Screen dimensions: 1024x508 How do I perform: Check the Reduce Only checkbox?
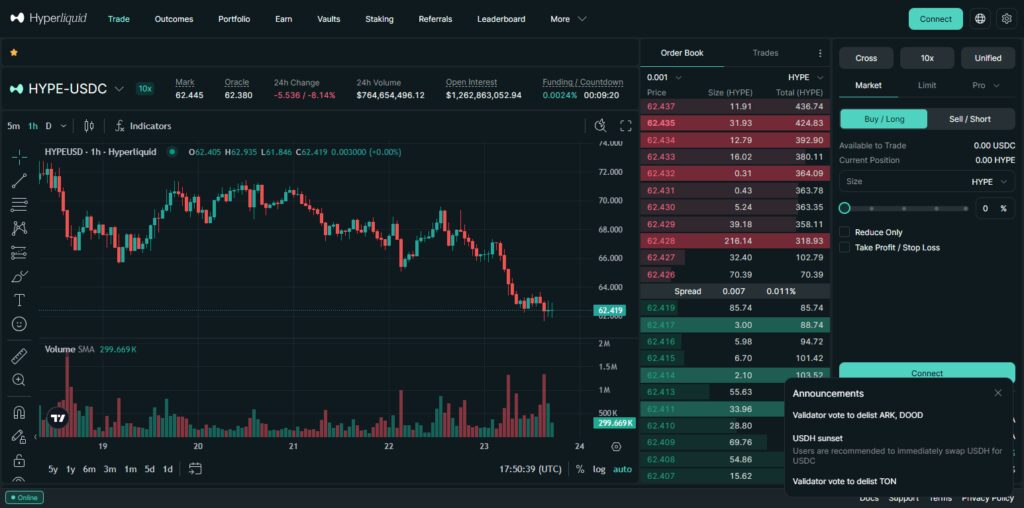point(844,232)
